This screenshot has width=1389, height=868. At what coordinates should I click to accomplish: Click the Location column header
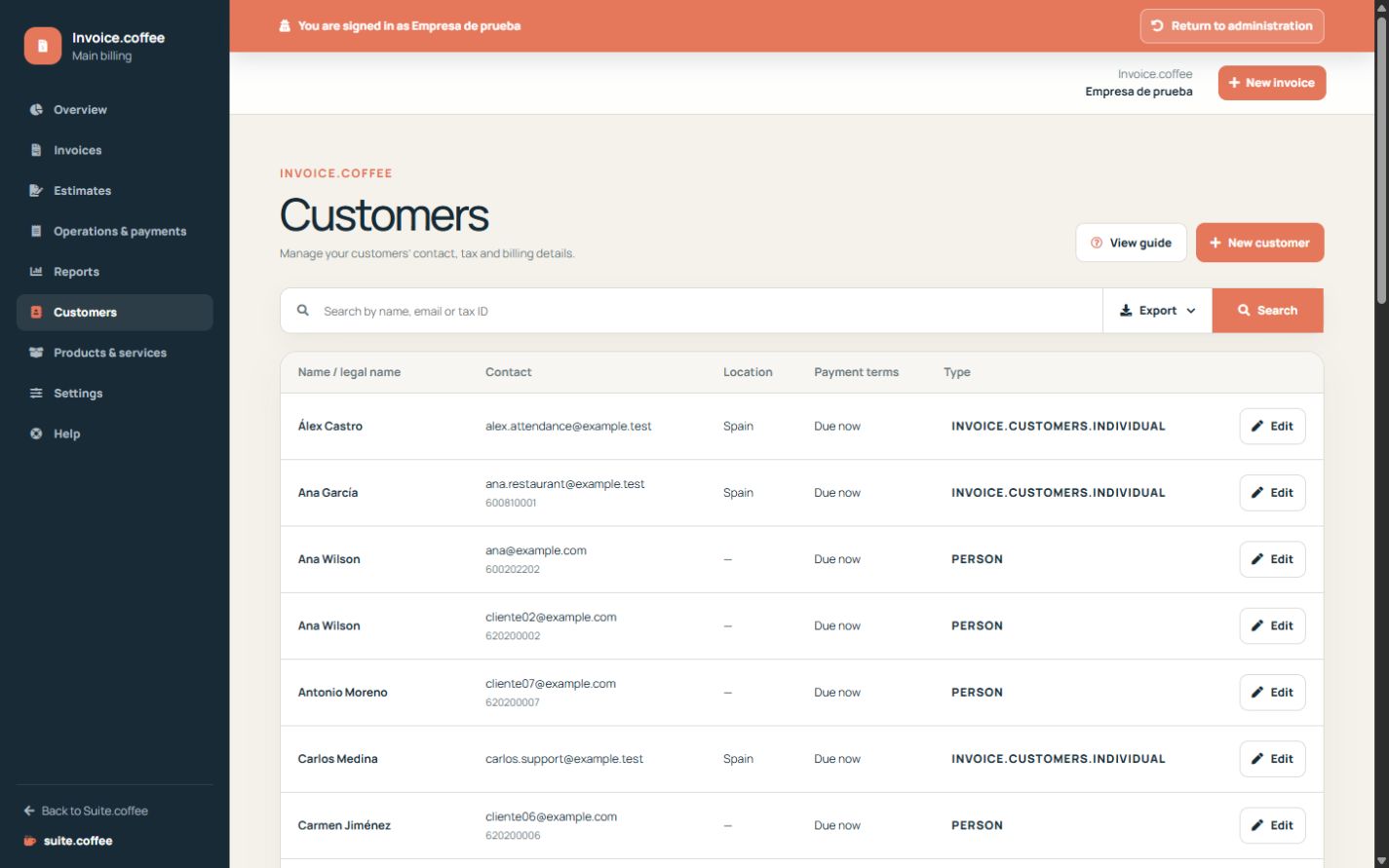tap(748, 372)
